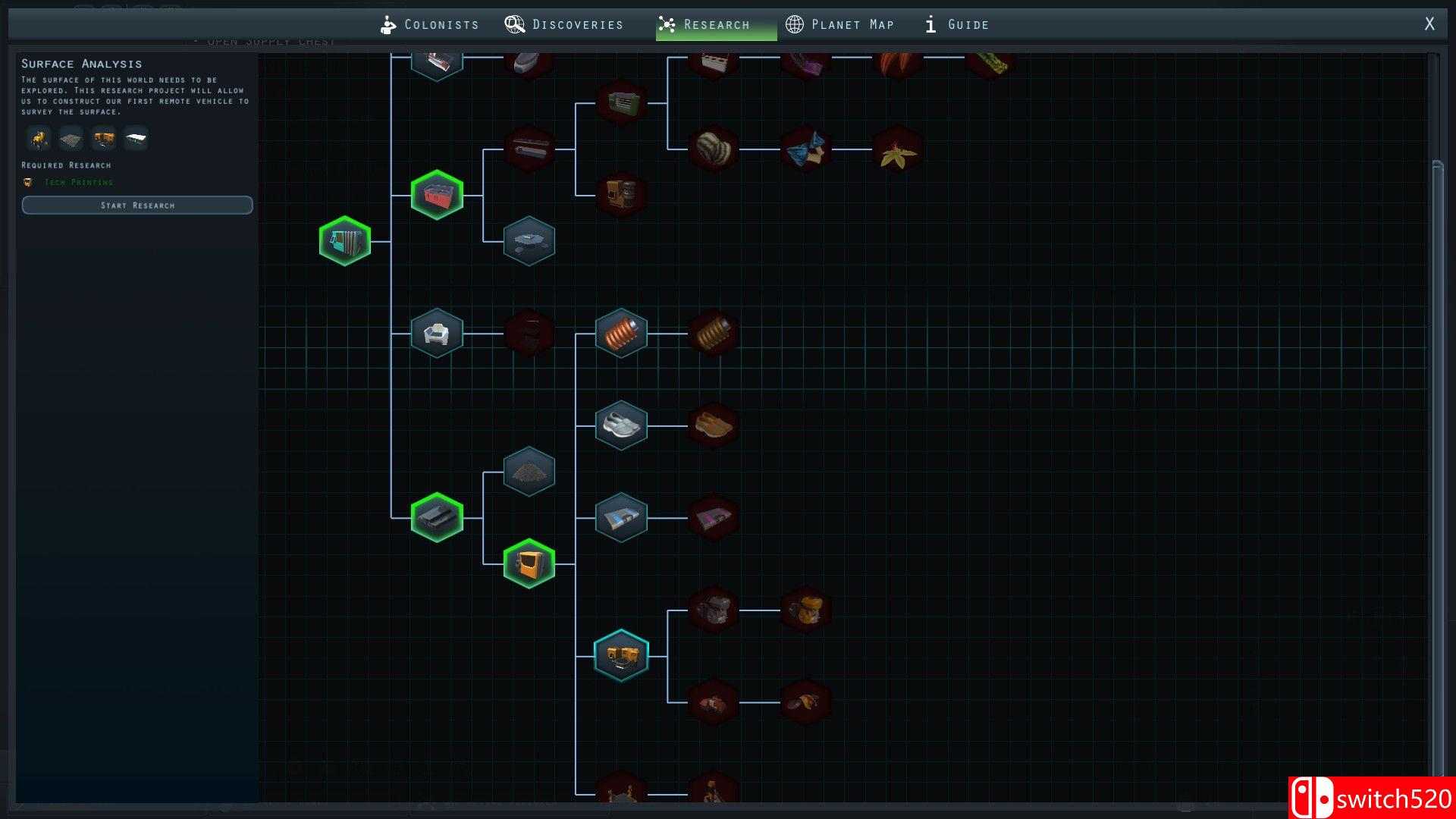Viewport: 1456px width, 819px height.
Task: Select the orange tech printer research node
Action: pyautogui.click(x=529, y=563)
